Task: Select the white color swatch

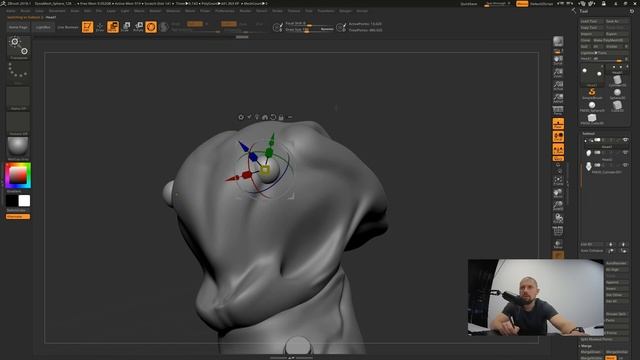Action: tap(24, 200)
